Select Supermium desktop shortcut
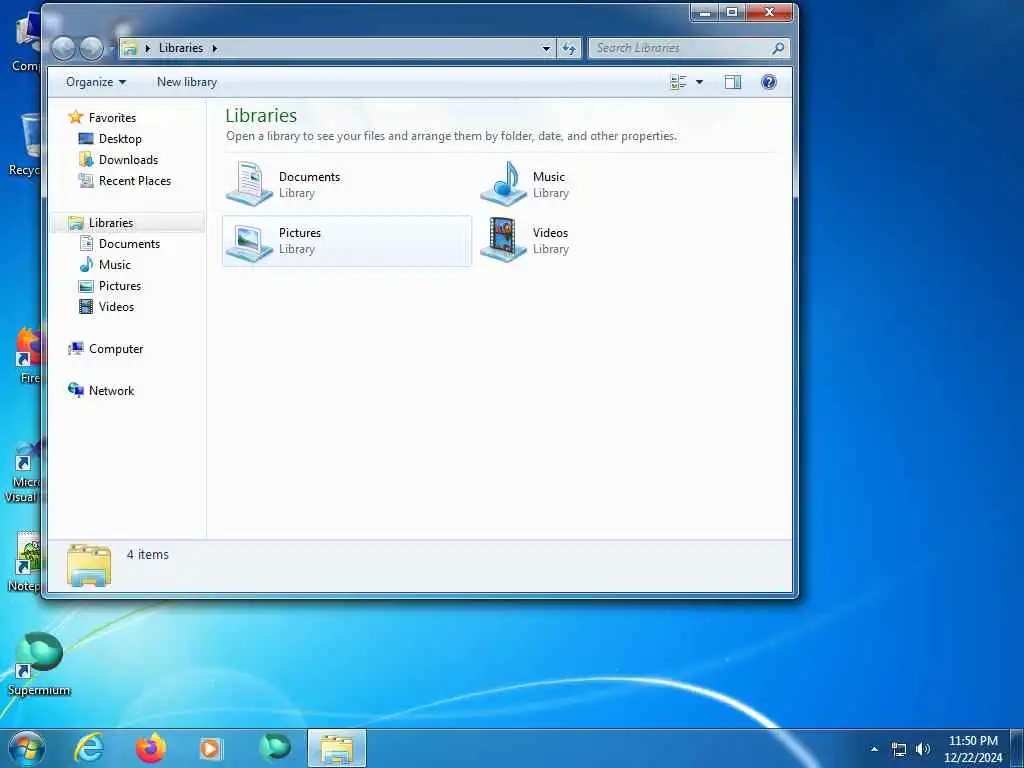1024x768 pixels. (x=39, y=664)
